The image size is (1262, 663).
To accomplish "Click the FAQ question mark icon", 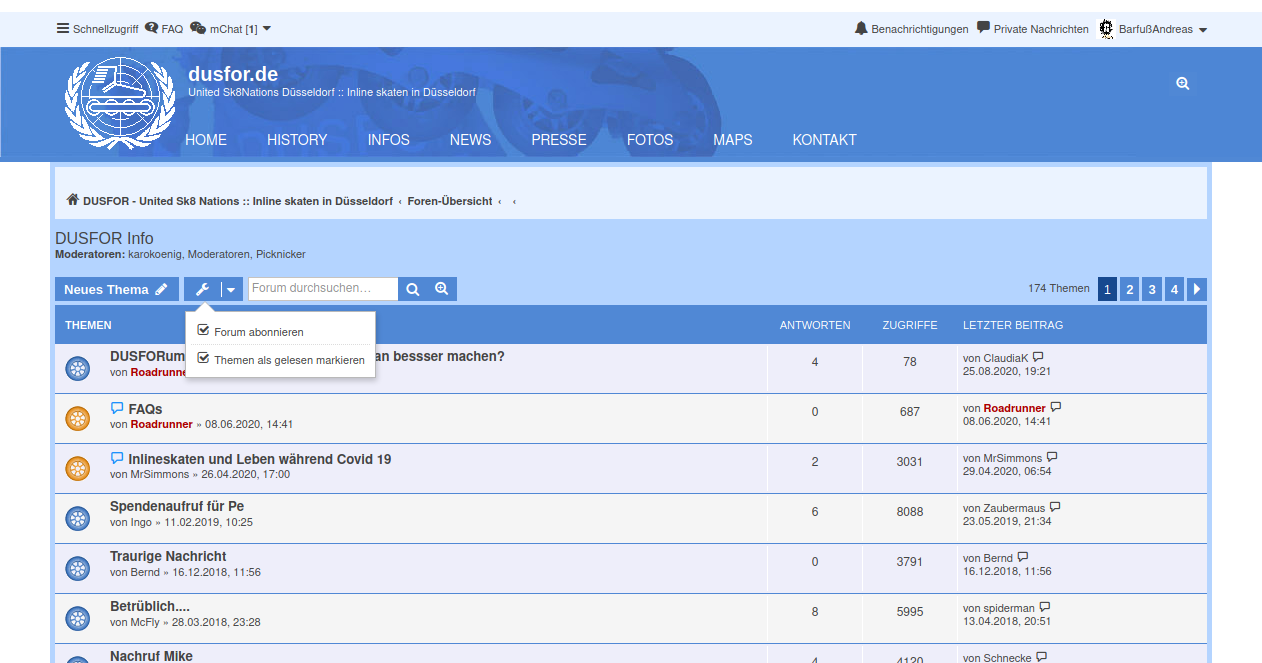I will 150,28.
